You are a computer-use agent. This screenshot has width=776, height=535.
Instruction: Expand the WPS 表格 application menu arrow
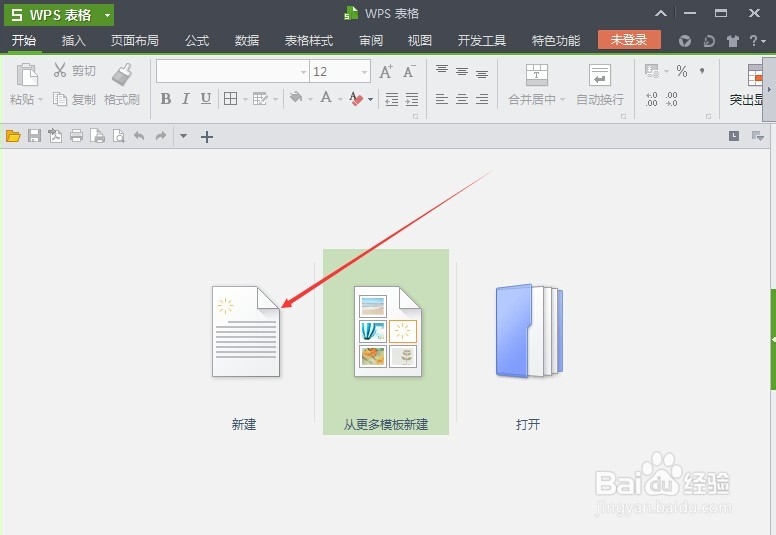coord(107,15)
